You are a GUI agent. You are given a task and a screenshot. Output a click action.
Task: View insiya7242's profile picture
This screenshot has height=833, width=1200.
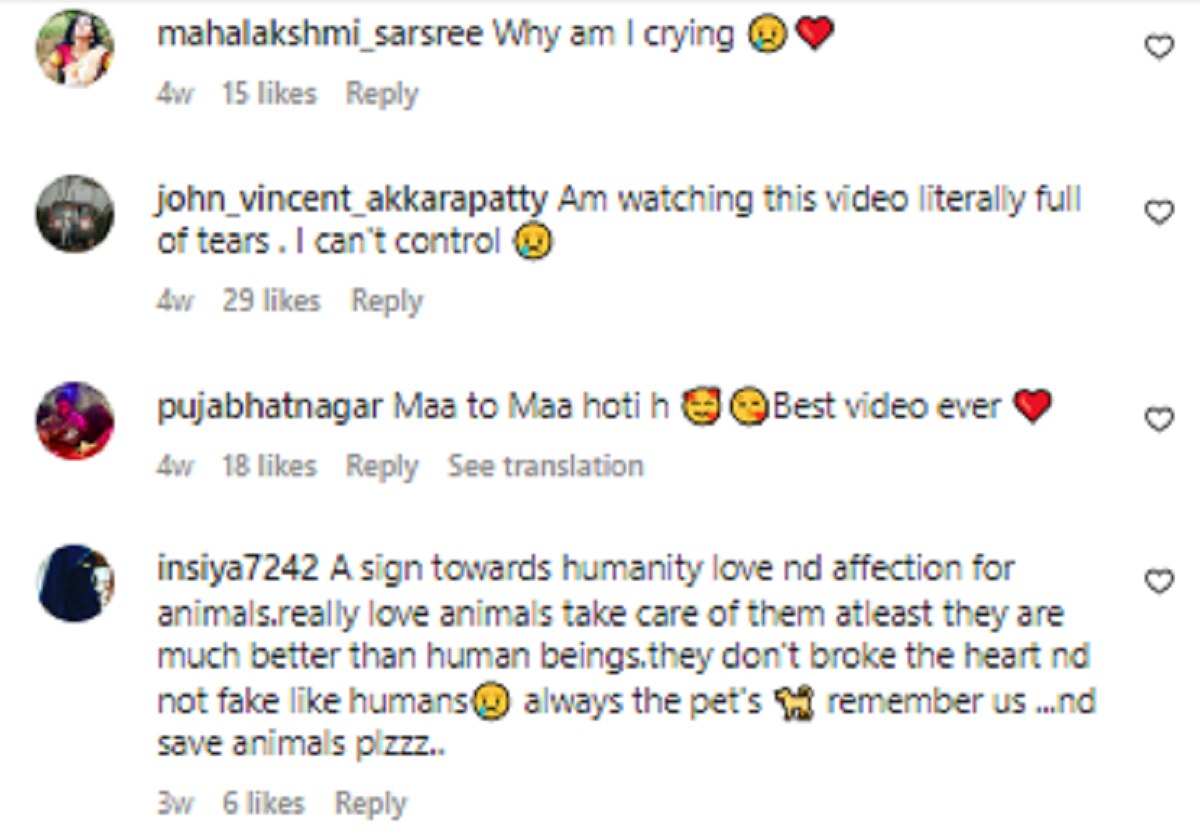tap(75, 583)
